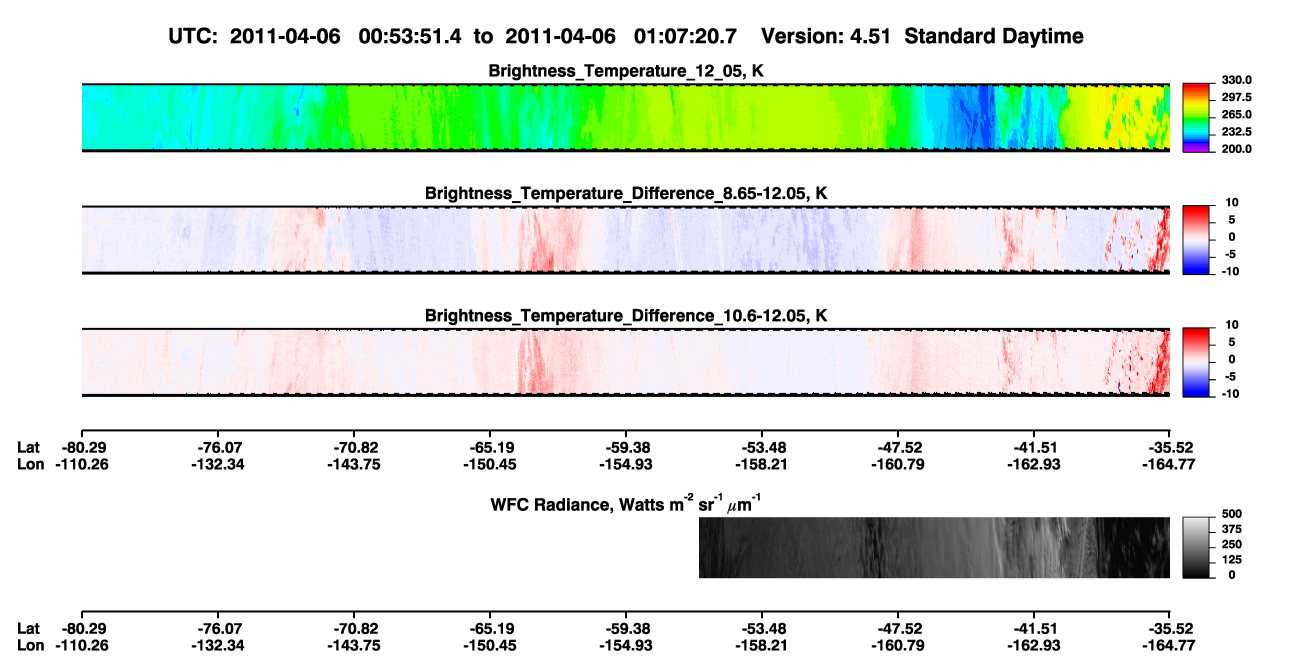Click latitude '-59.38' on the axis below WFC Radiance

click(x=626, y=629)
